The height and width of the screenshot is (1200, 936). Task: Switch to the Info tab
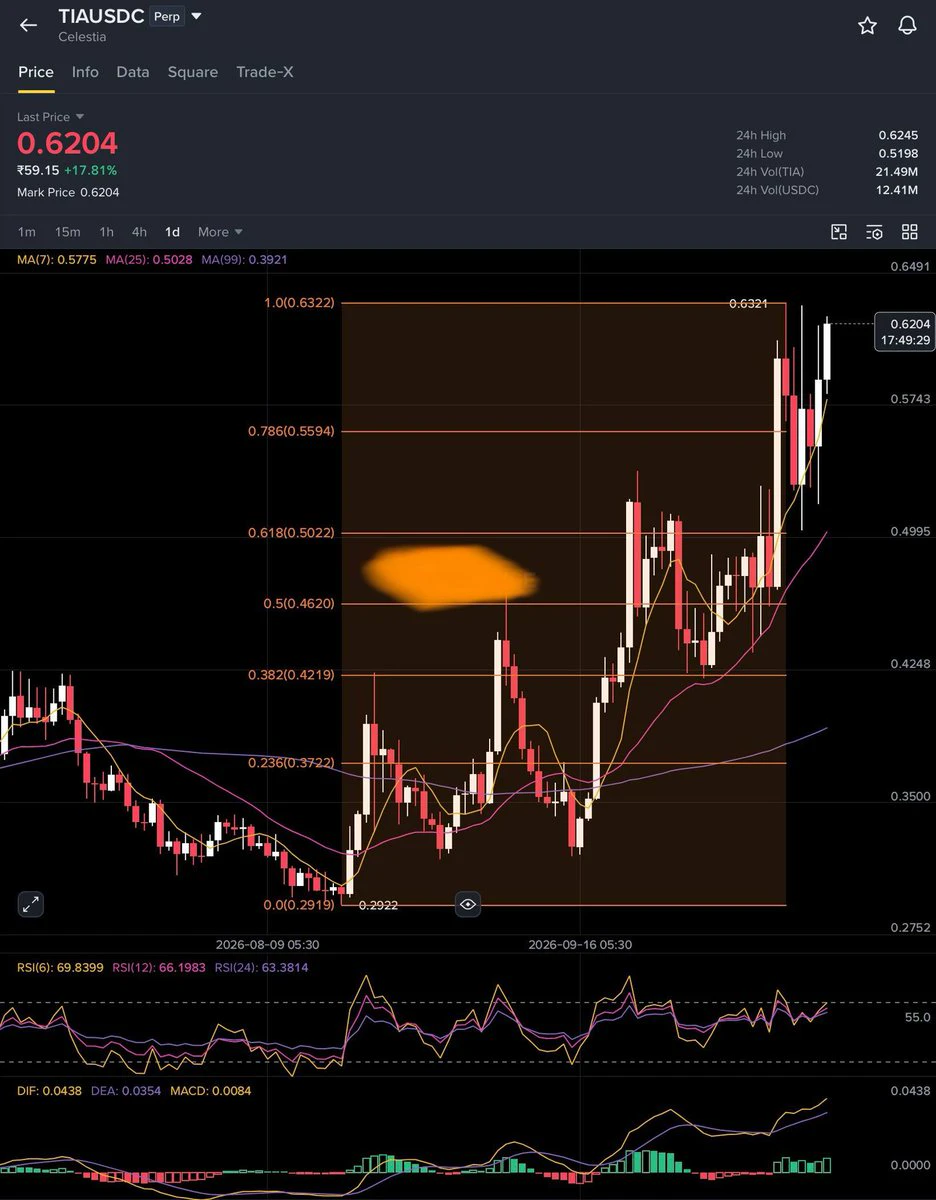click(x=85, y=72)
